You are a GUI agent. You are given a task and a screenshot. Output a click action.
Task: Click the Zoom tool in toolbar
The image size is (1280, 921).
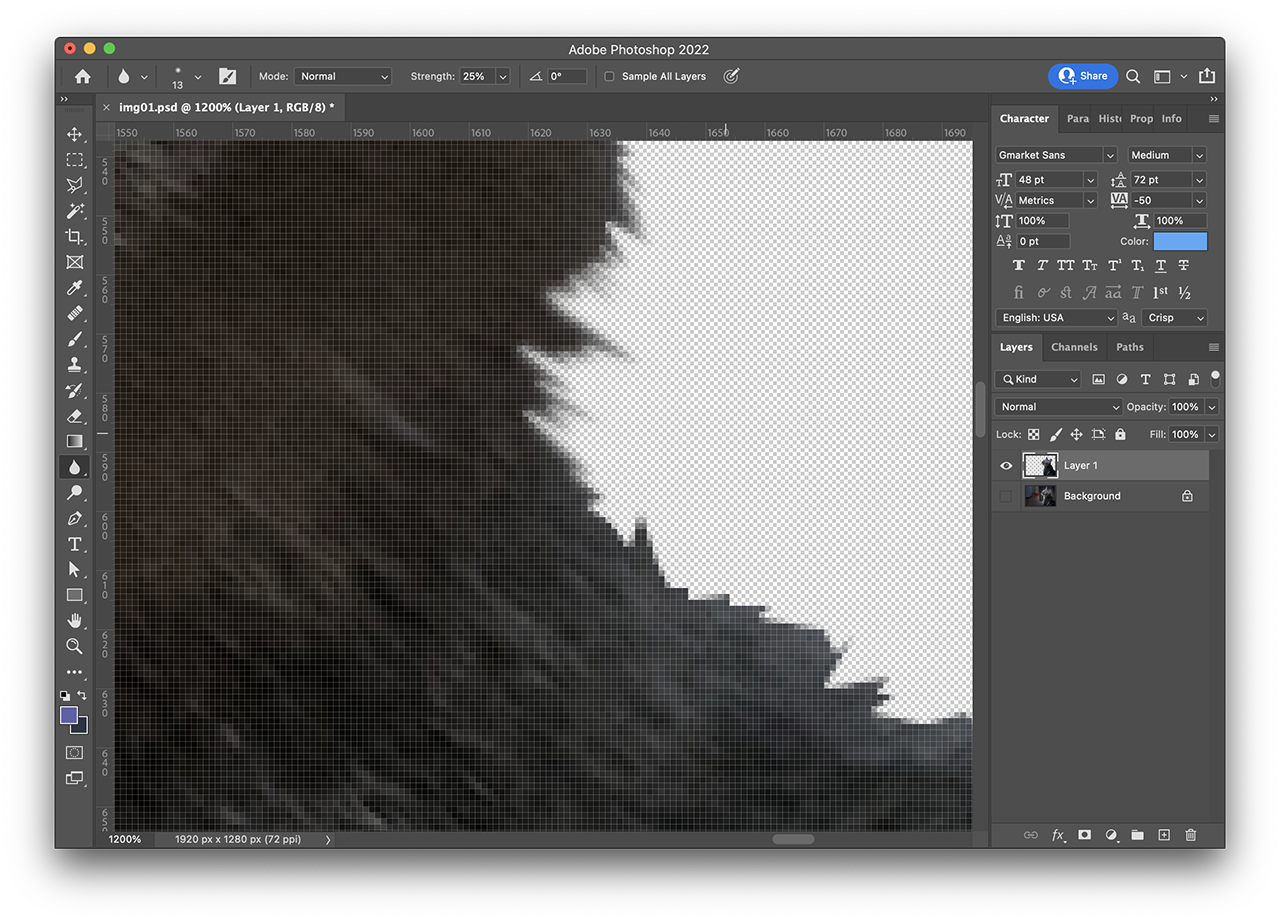tap(74, 646)
